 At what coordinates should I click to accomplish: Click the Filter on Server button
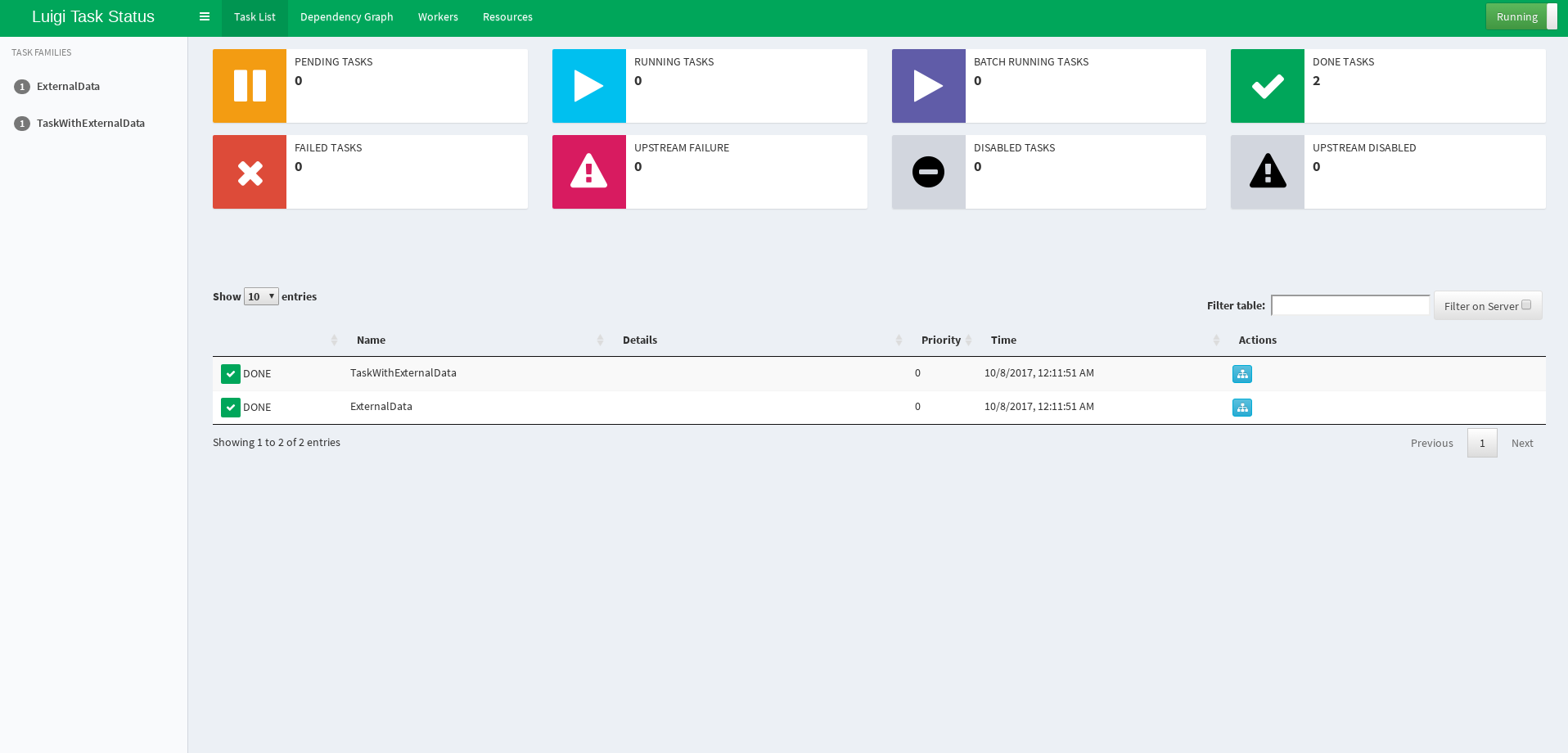pyautogui.click(x=1488, y=305)
